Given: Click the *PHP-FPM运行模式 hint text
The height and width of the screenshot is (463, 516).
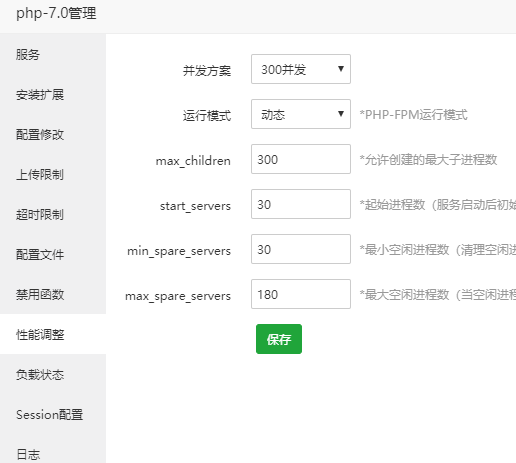Looking at the screenshot, I should click(x=413, y=115).
